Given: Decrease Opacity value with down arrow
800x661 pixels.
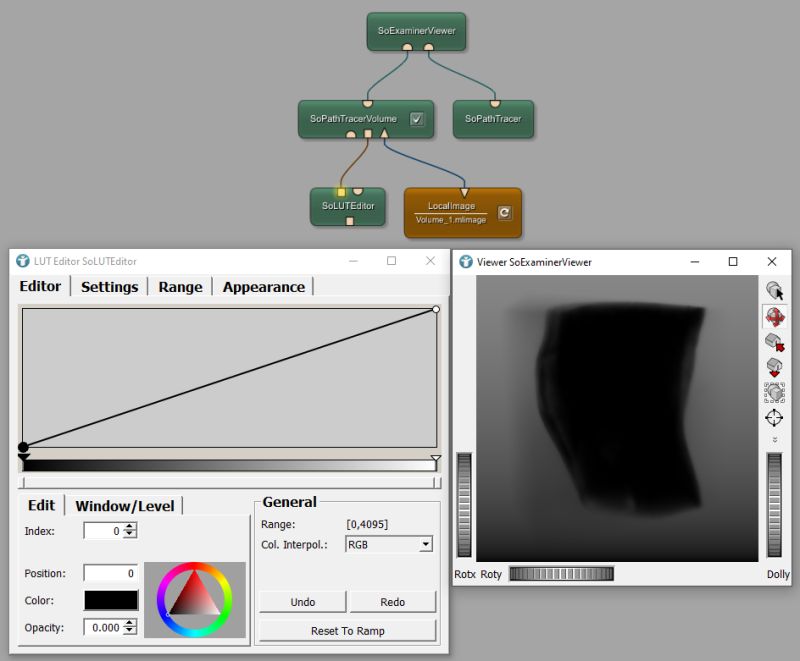Looking at the screenshot, I should click(x=131, y=630).
